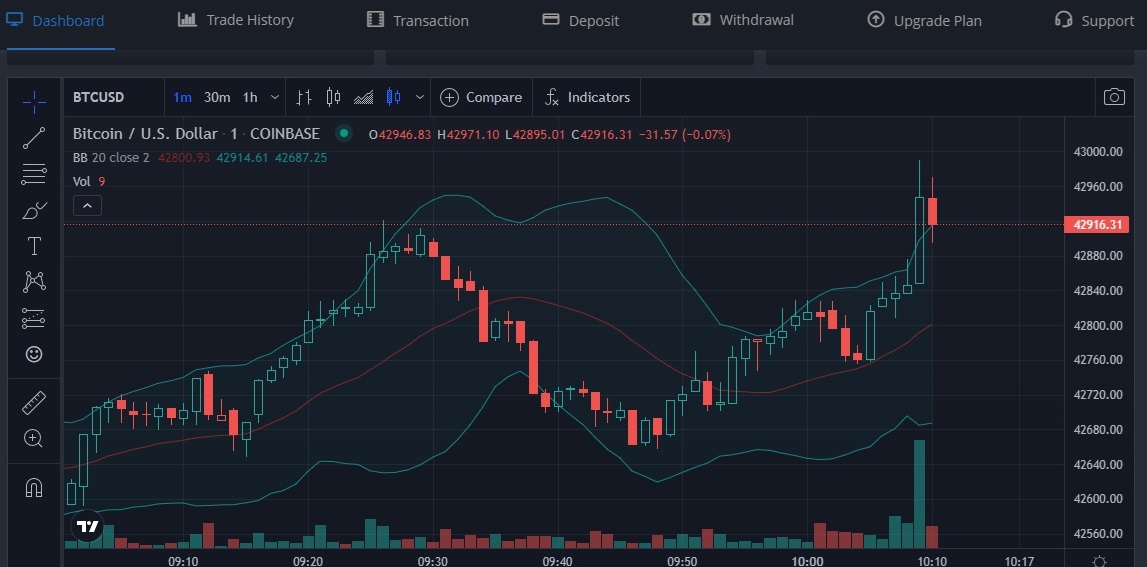
Task: Open the chart patterns tool
Action: coord(34,282)
